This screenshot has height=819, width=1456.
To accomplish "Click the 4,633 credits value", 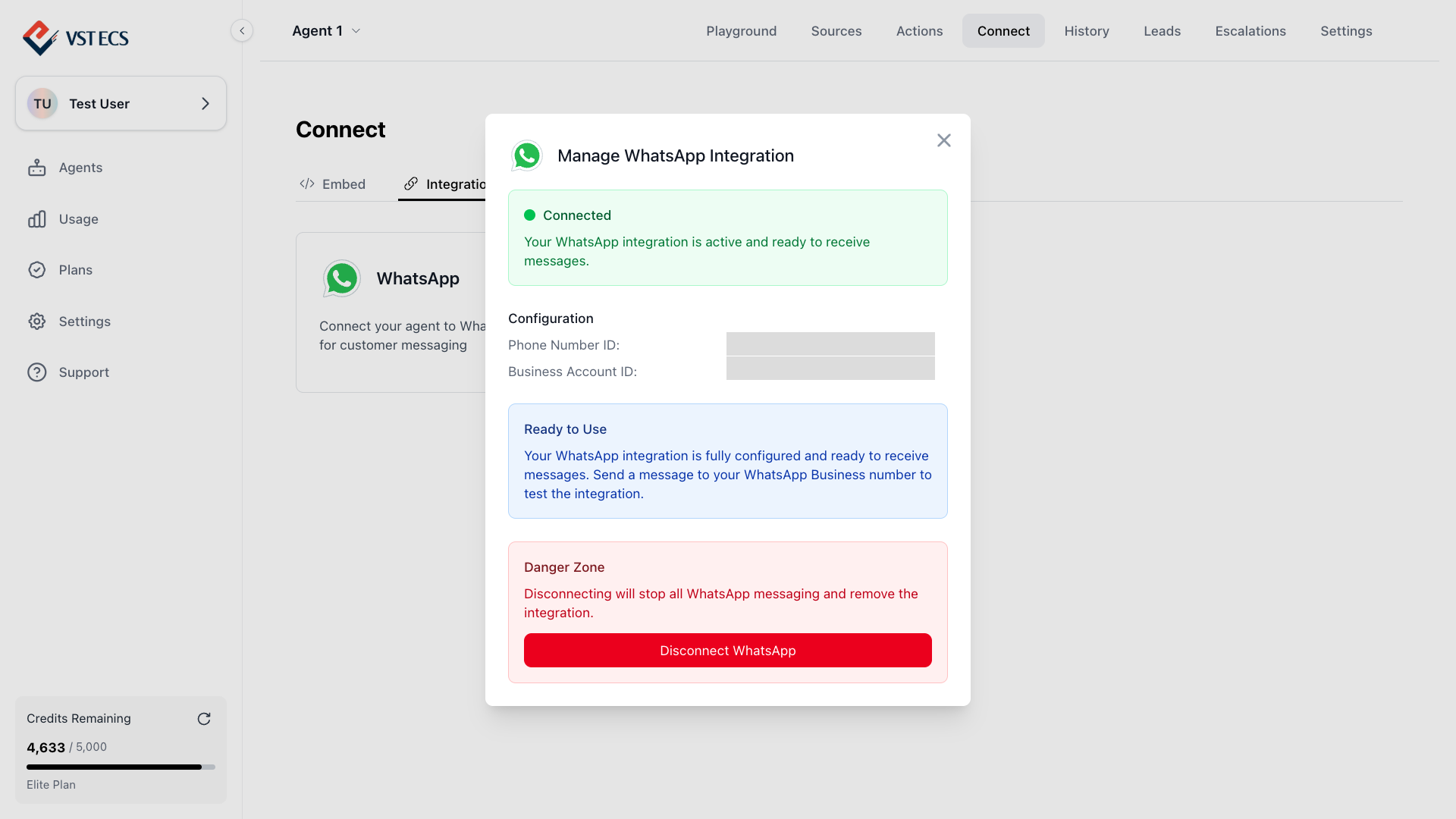I will pos(45,748).
